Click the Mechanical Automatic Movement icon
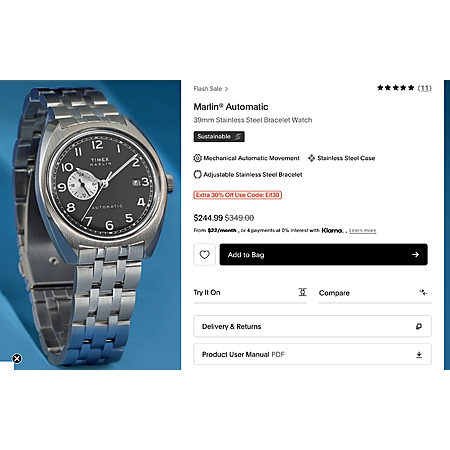This screenshot has height=450, width=450. click(197, 158)
